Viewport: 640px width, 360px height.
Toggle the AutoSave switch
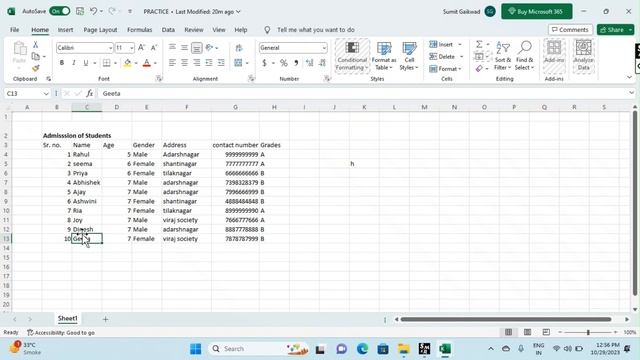60,11
